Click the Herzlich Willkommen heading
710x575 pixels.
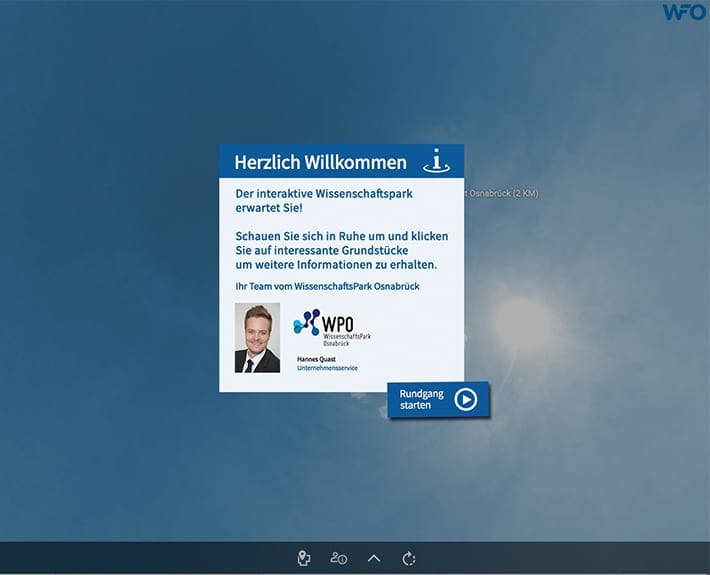point(321,162)
